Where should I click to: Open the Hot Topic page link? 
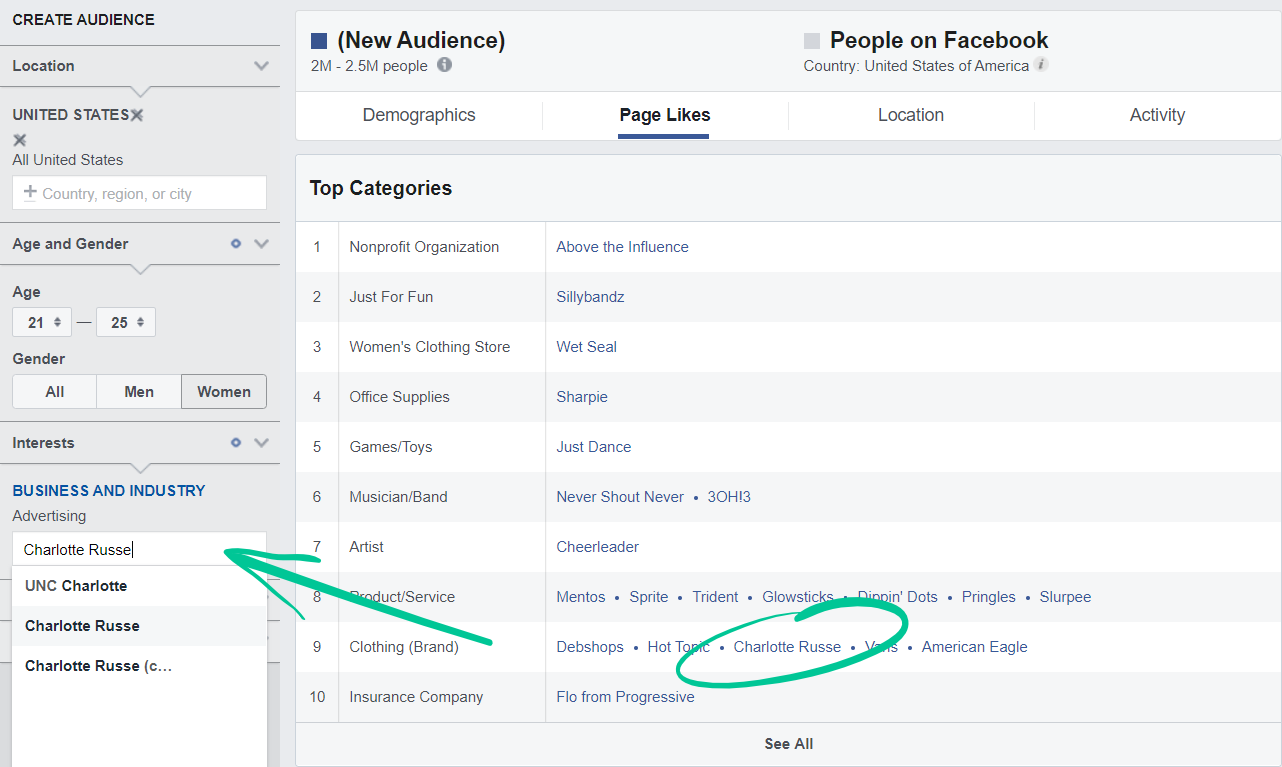point(679,647)
